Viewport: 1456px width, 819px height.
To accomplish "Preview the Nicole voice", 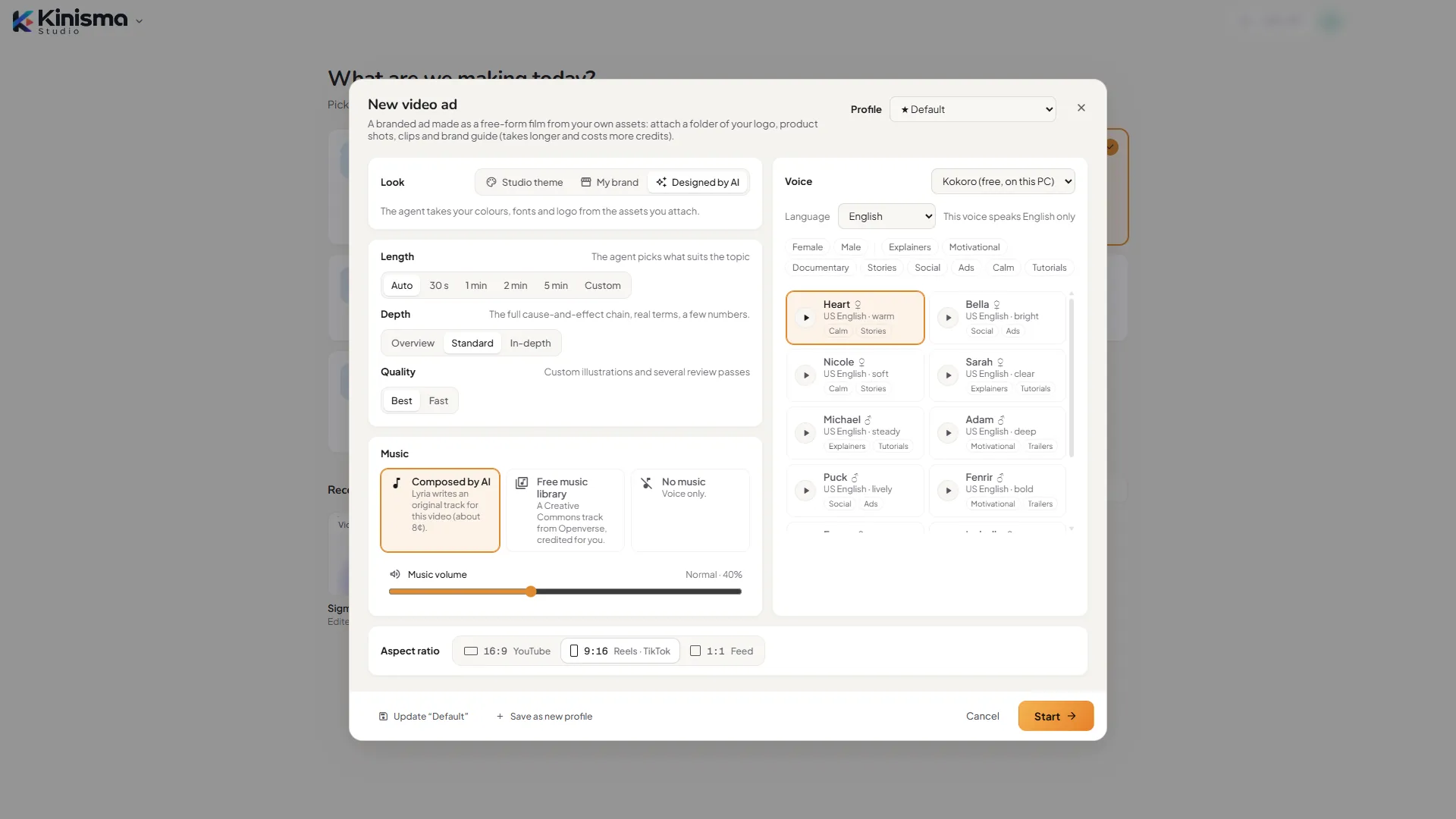I will click(x=806, y=375).
